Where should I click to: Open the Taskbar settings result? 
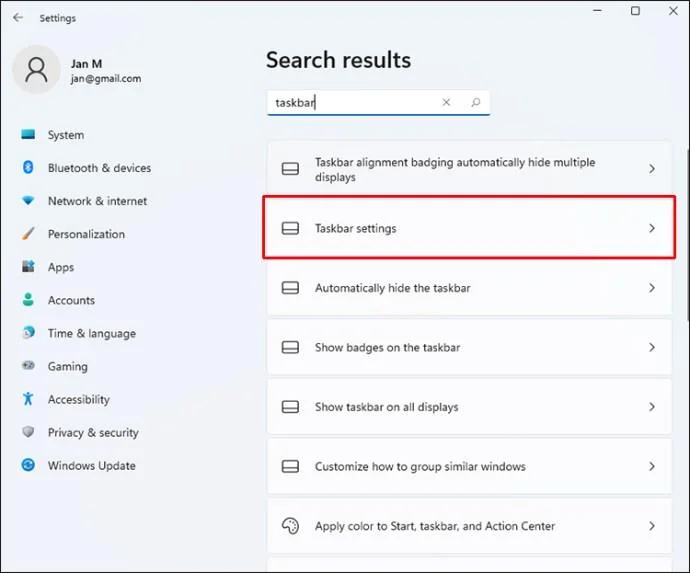469,228
